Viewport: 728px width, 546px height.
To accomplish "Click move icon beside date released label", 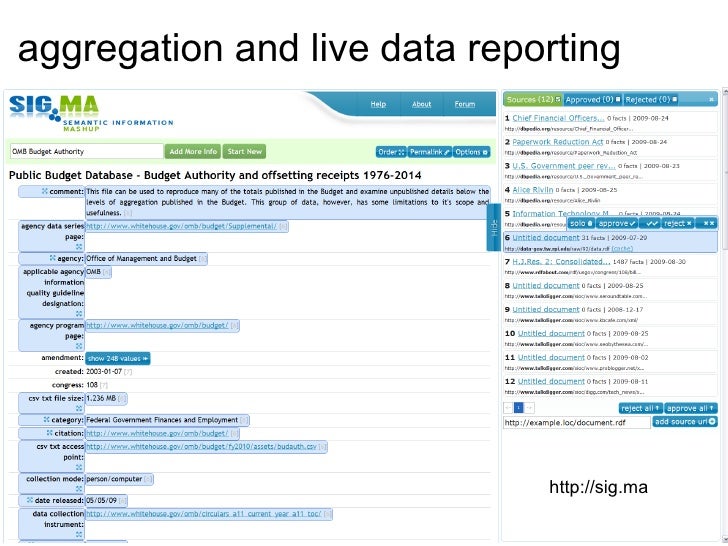I will [30, 500].
